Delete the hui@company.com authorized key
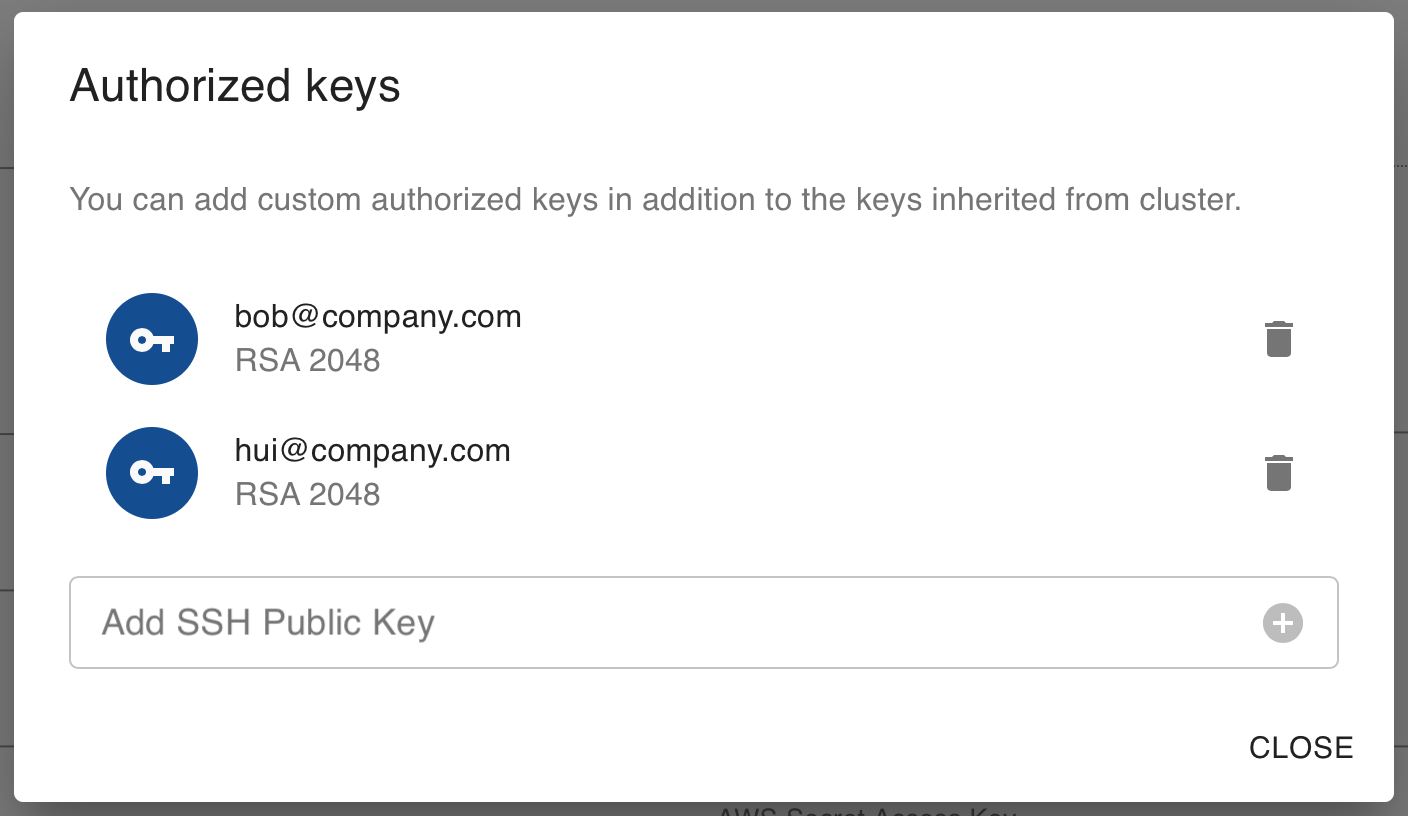The height and width of the screenshot is (816, 1408). [1278, 473]
